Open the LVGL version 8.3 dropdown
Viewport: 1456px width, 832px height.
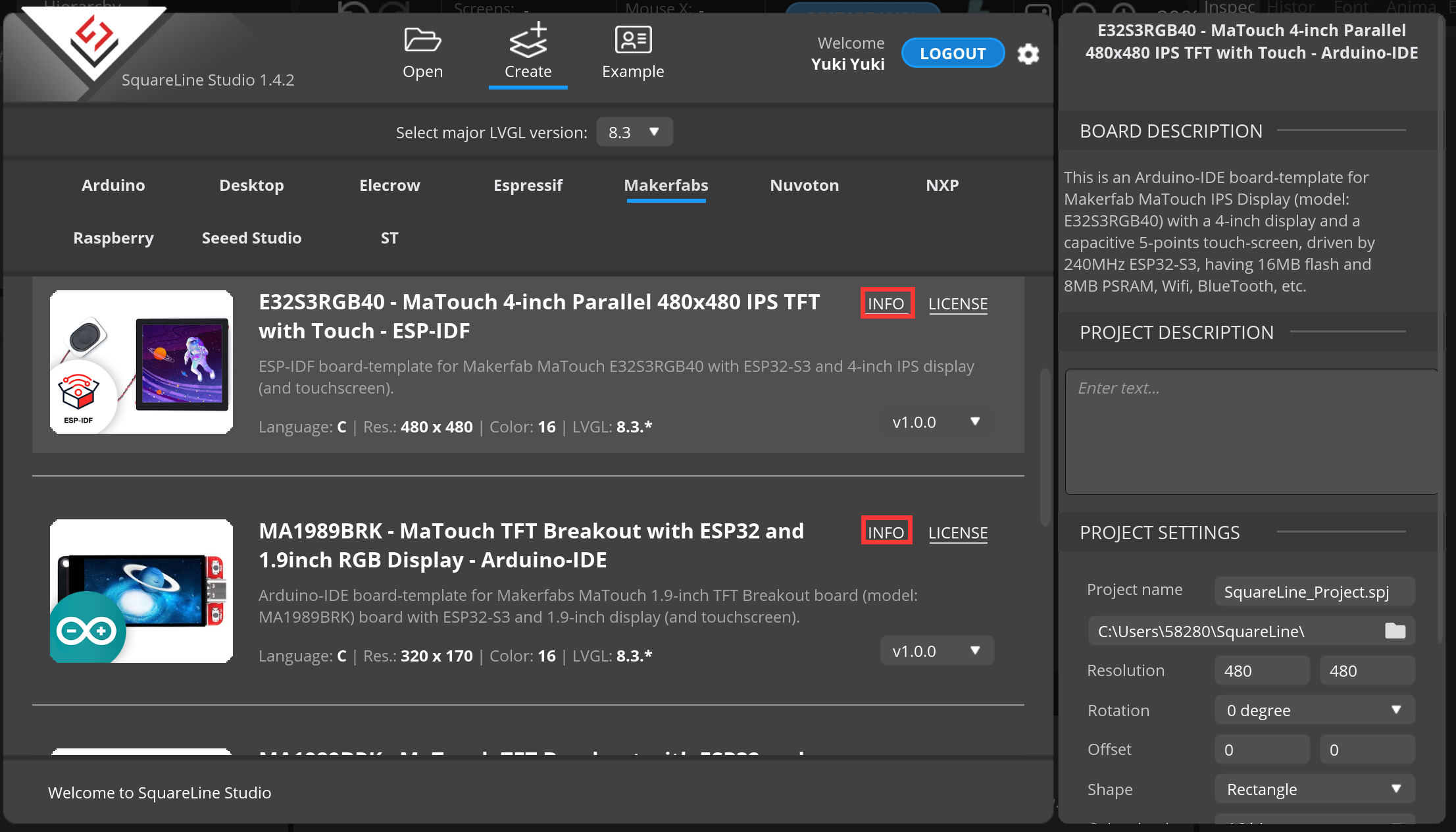tap(634, 132)
